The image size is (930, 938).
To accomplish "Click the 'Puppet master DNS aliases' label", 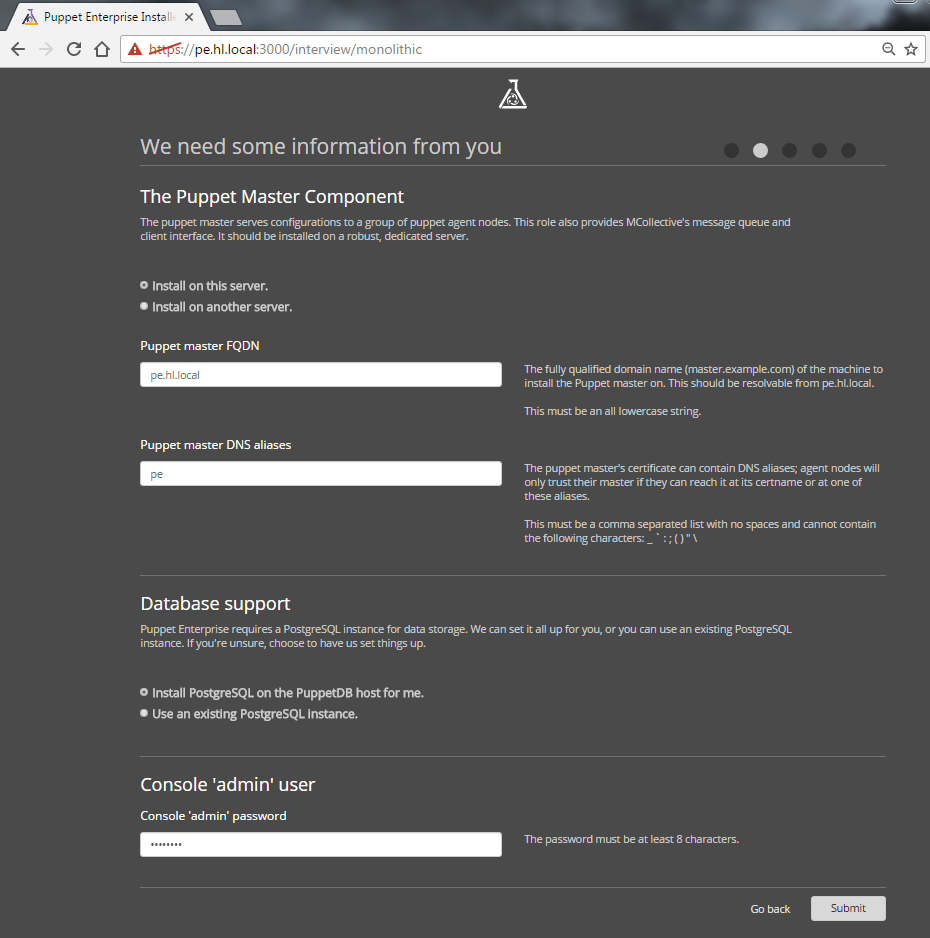I will (216, 445).
